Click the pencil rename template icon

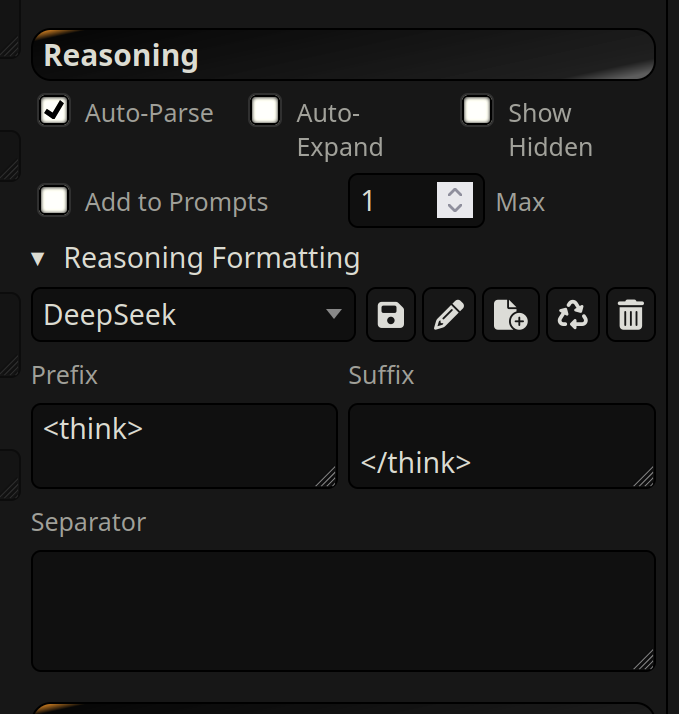tap(449, 316)
